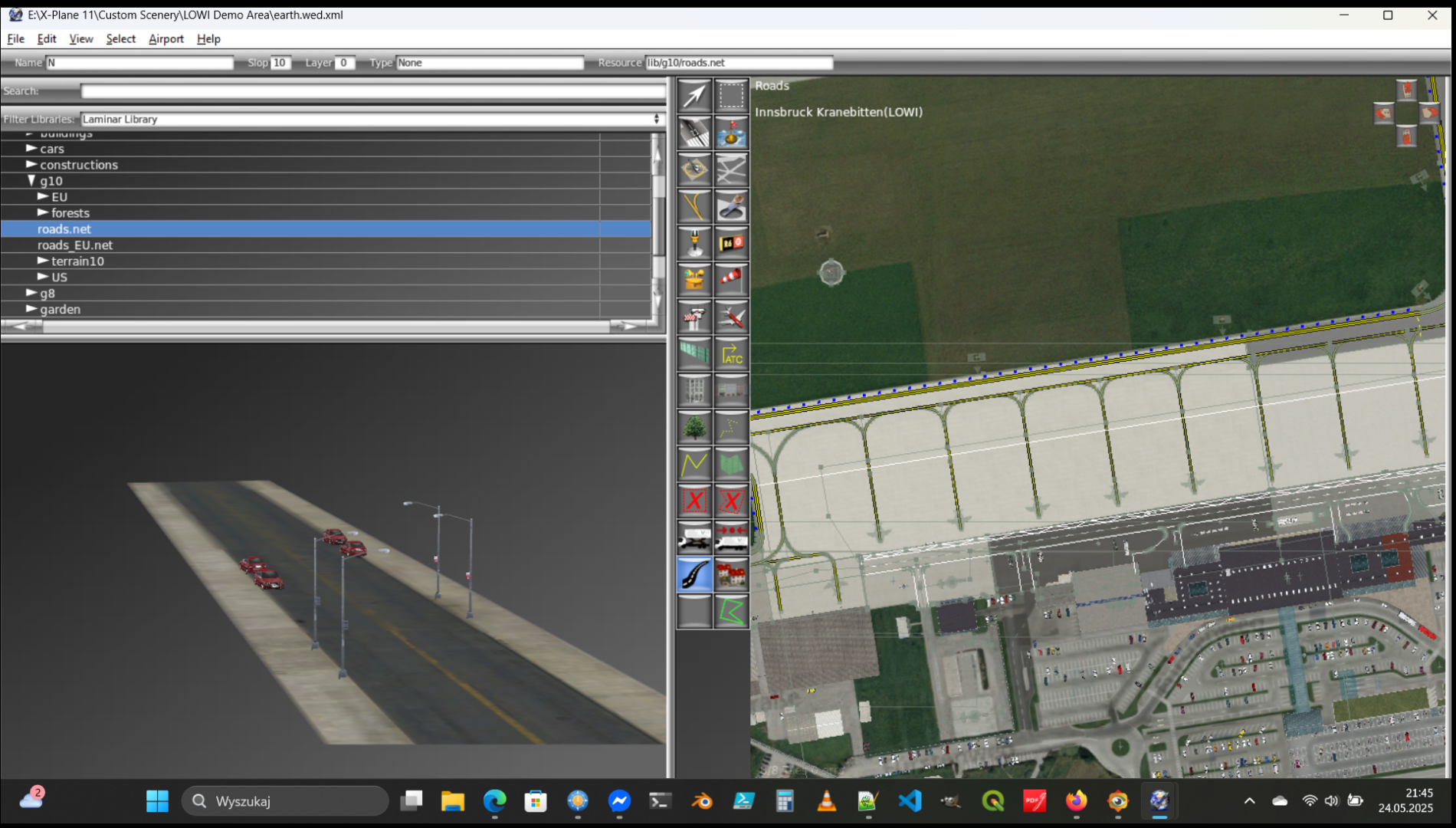Launch Blender from the taskbar
This screenshot has width=1456, height=828.
click(701, 801)
